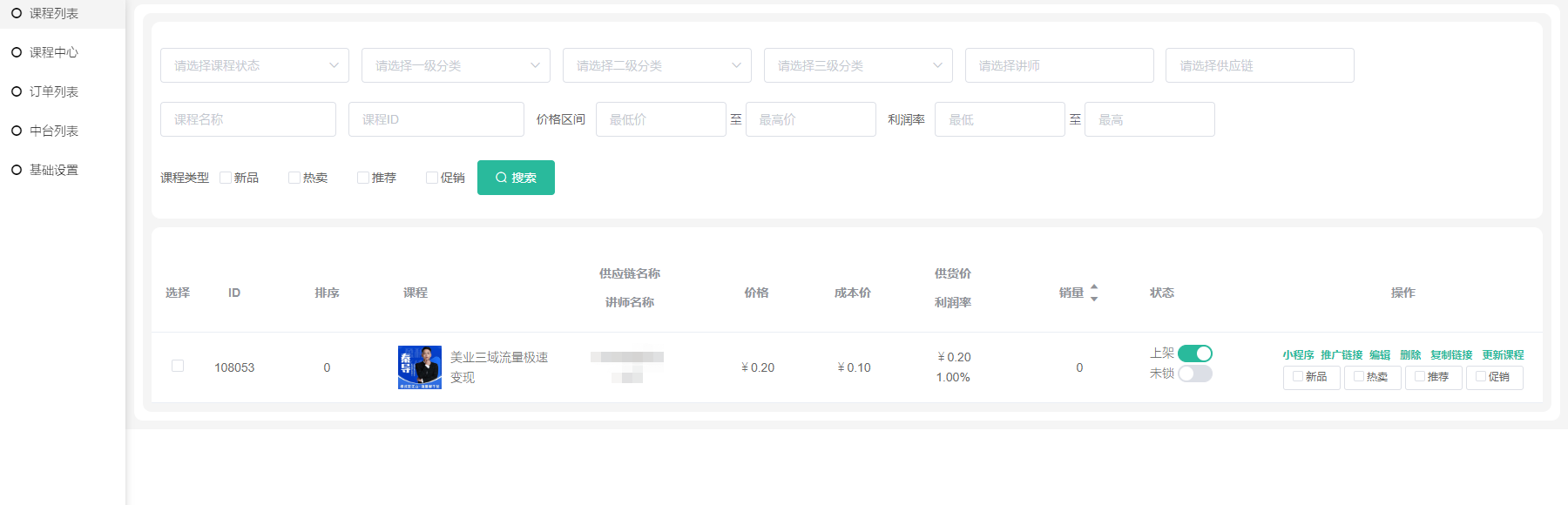Click the 推广链接 link in operations

click(1342, 355)
